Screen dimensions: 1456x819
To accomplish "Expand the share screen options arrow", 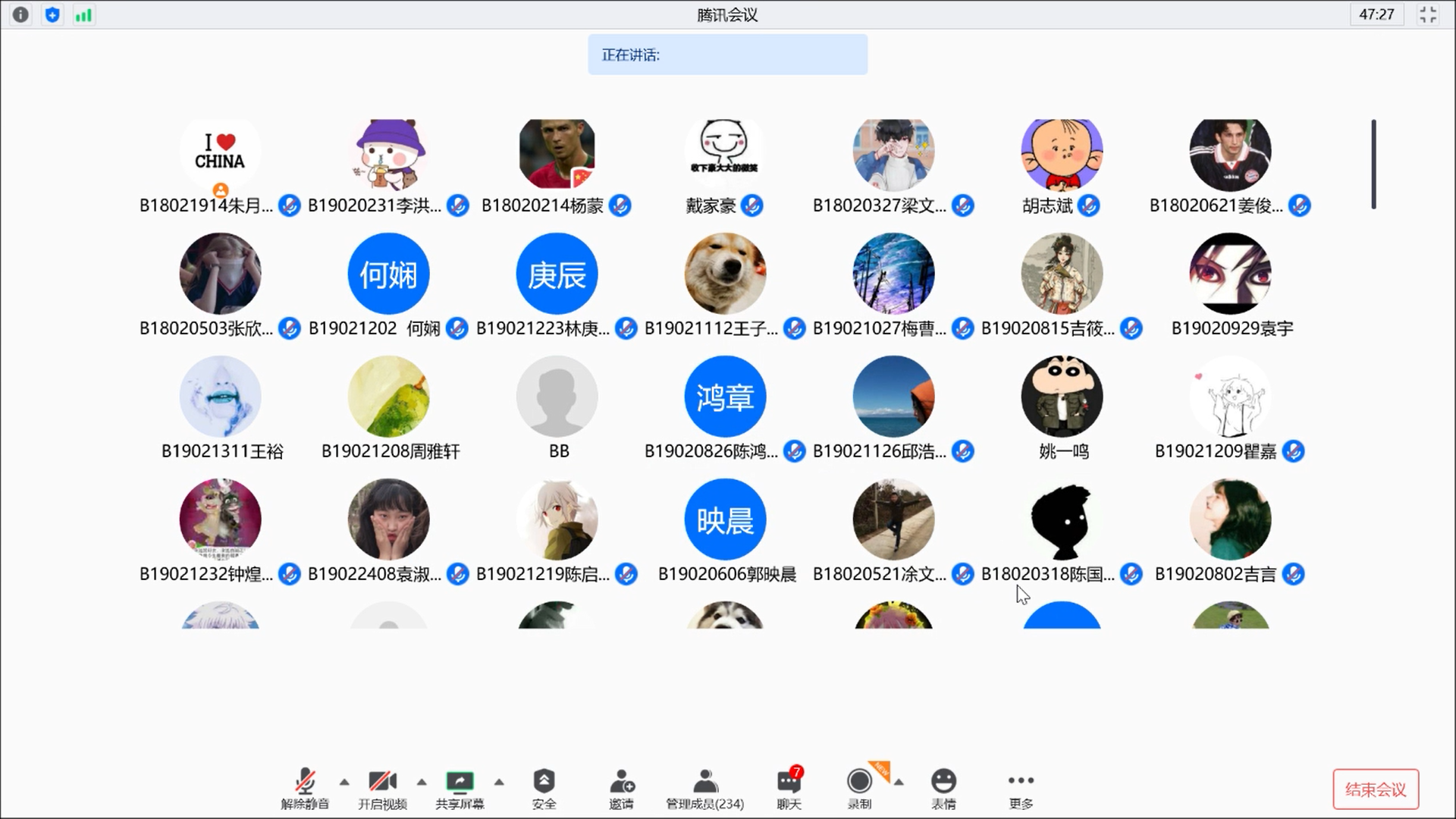I will tap(499, 782).
